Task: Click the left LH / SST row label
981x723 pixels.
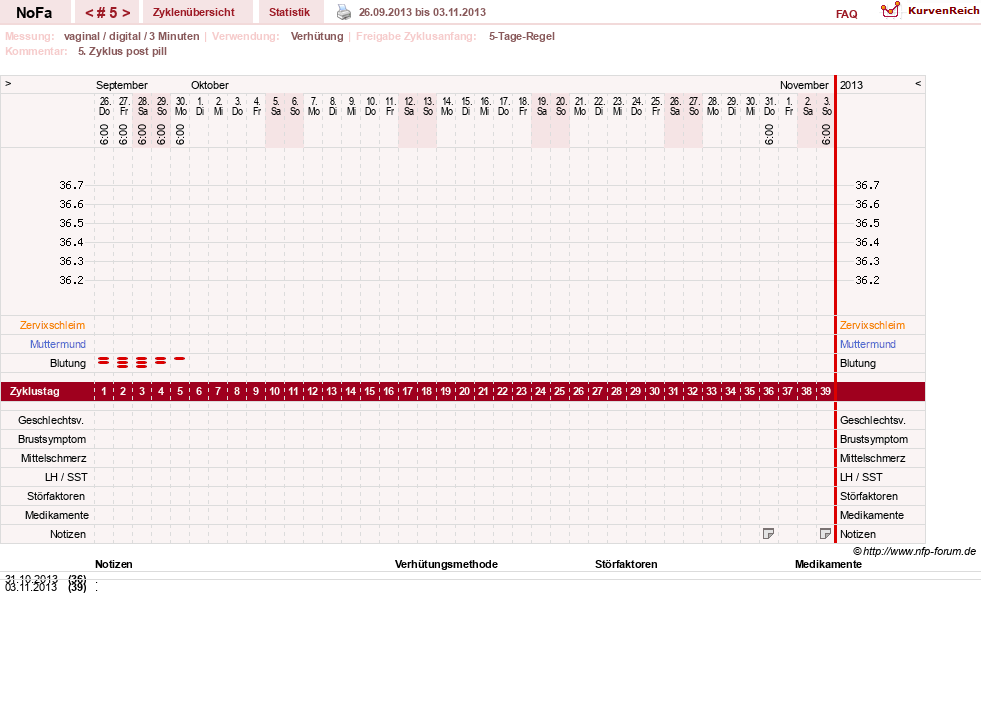Action: (x=66, y=477)
